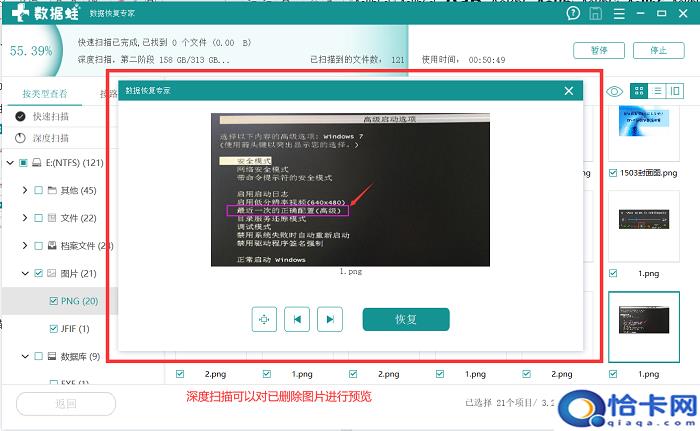This screenshot has width=700, height=431.
Task: Go to previous image in preview
Action: pos(296,319)
